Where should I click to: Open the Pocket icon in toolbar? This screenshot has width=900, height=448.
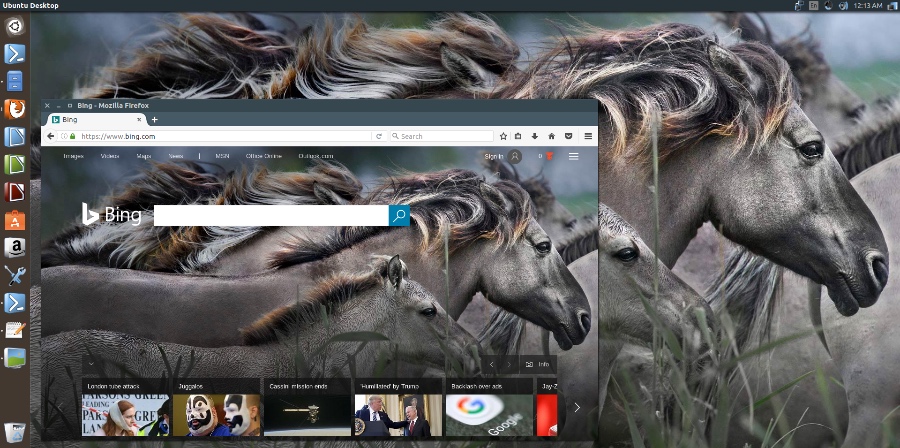[x=569, y=136]
